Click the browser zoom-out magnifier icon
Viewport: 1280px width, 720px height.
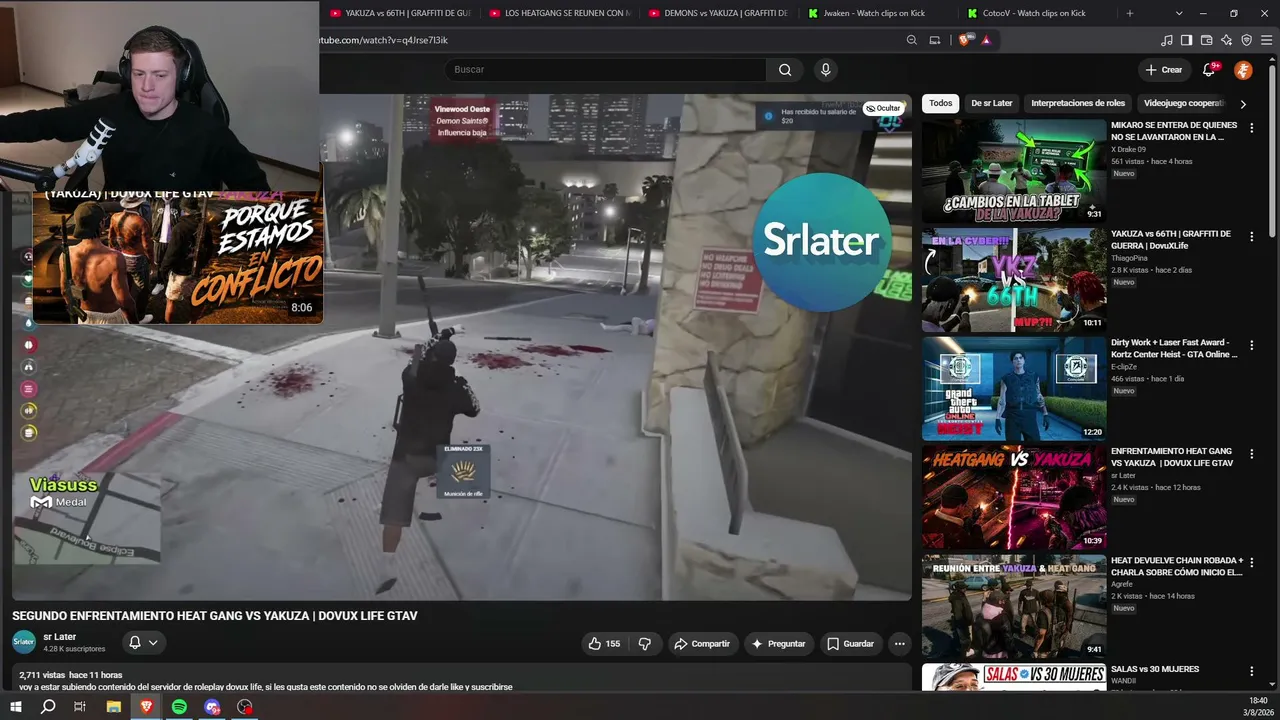pyautogui.click(x=912, y=40)
